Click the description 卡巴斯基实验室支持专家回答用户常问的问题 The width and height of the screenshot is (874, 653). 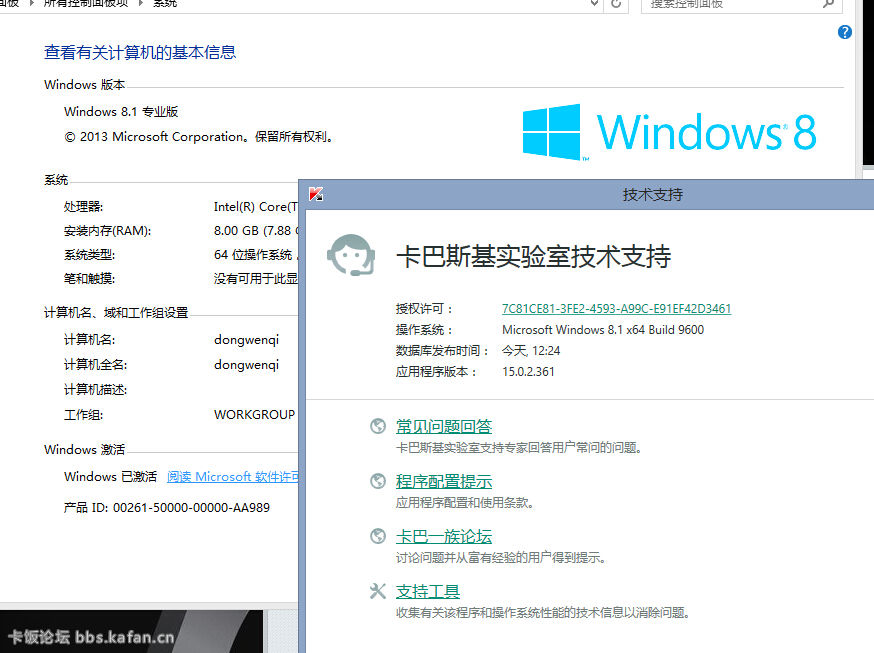coord(519,447)
